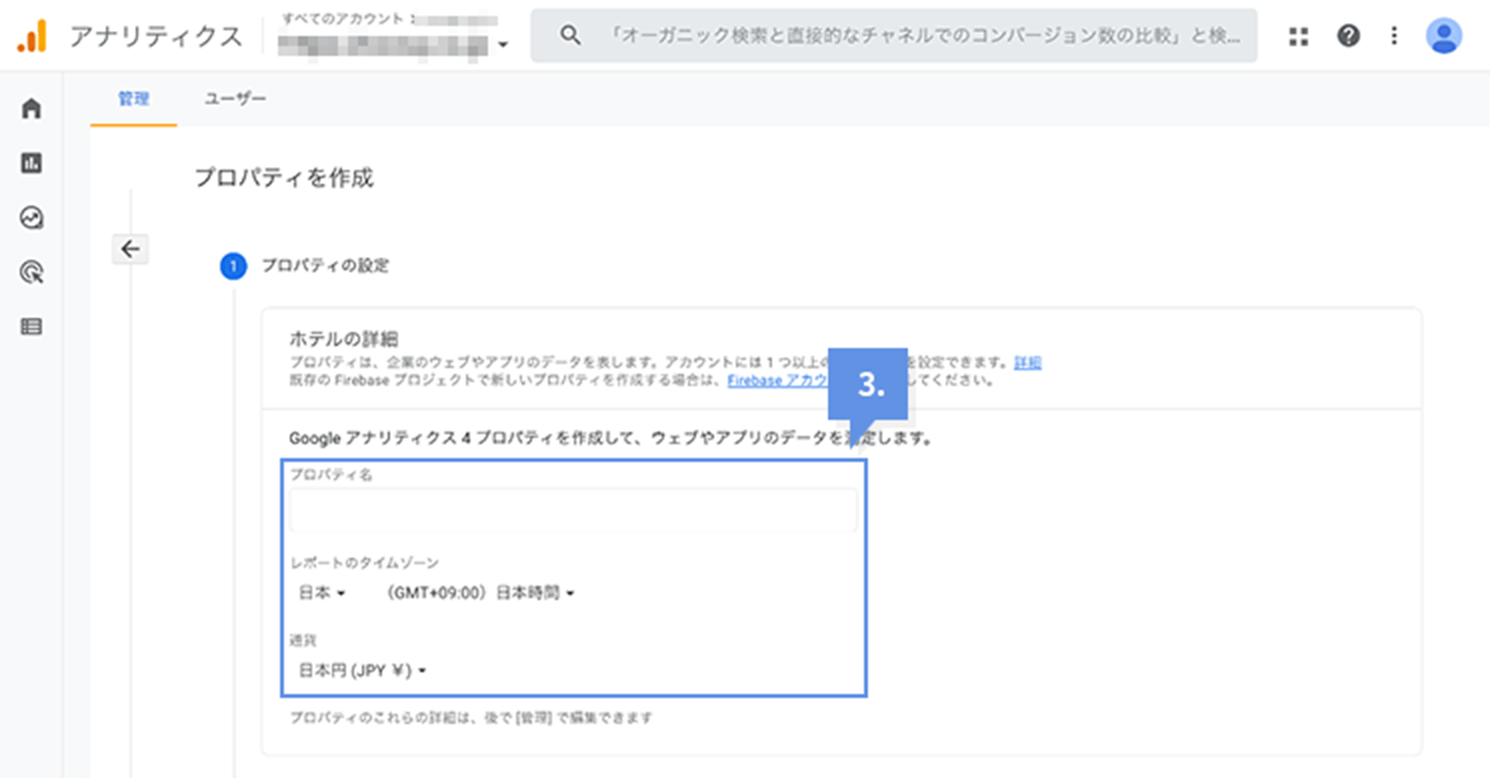Open the three-dot more options menu

point(1394,36)
